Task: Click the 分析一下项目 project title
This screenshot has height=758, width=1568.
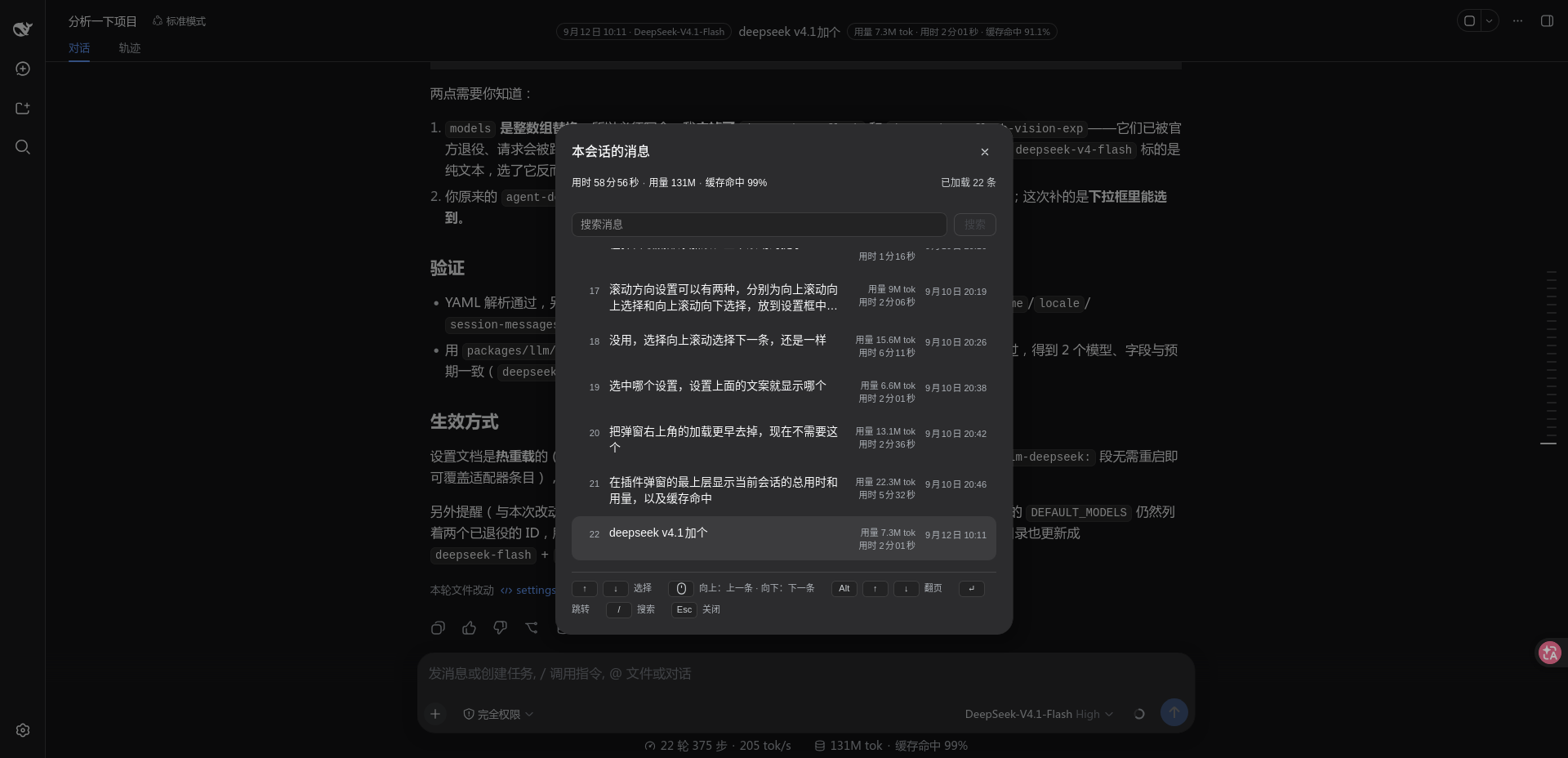Action: (x=103, y=21)
